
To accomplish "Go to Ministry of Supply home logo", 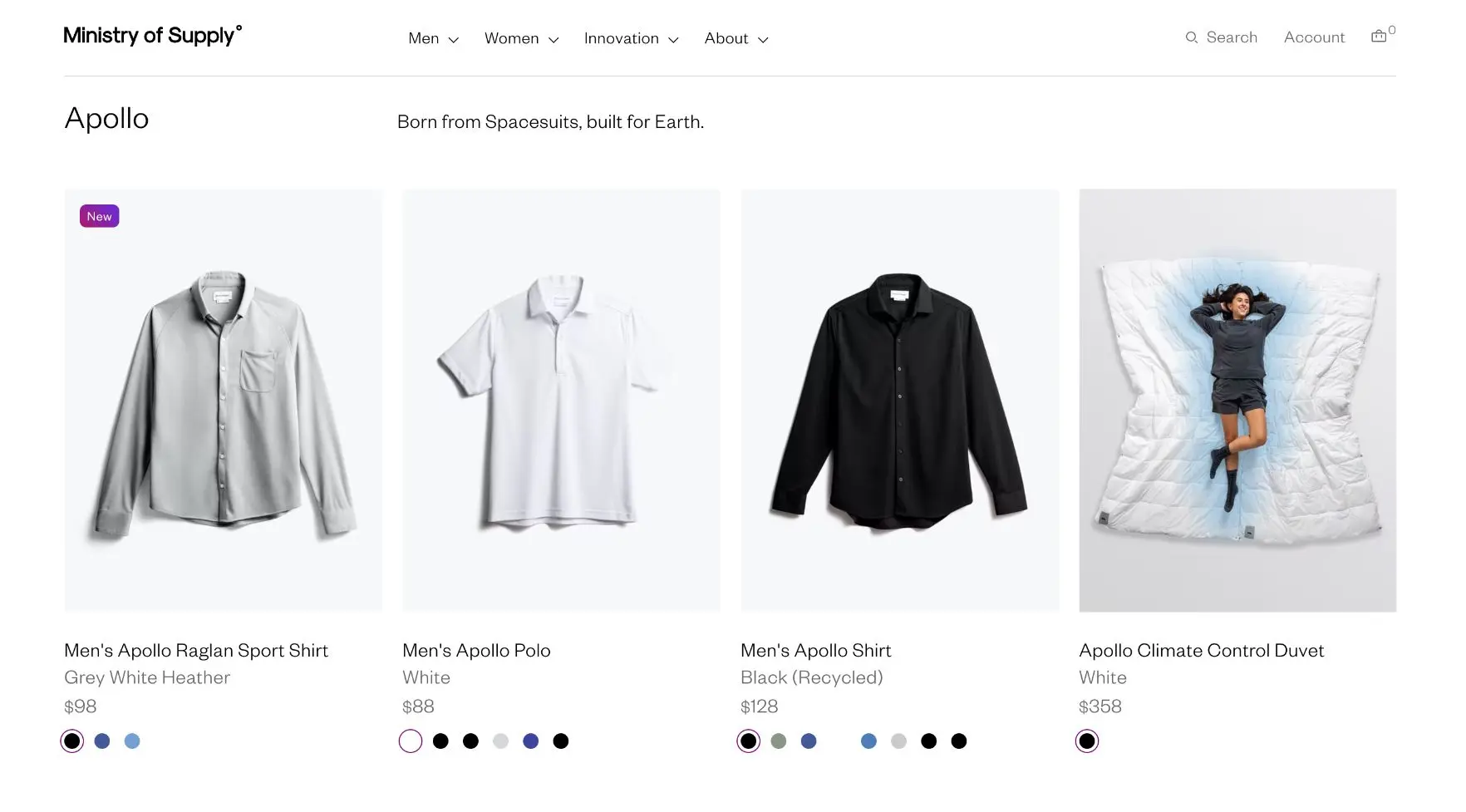I will [x=153, y=35].
